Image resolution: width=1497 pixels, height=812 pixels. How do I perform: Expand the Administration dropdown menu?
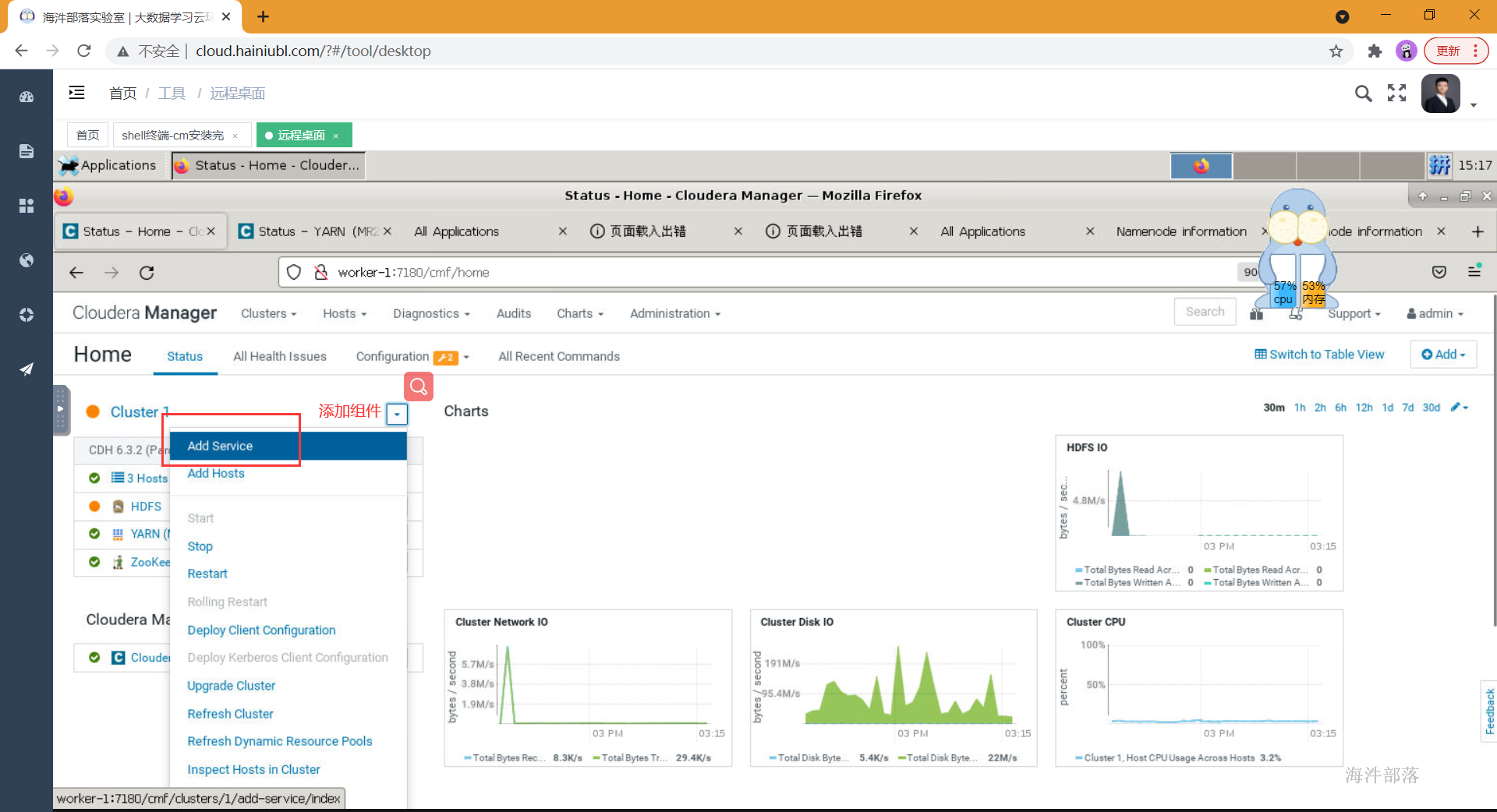675,313
